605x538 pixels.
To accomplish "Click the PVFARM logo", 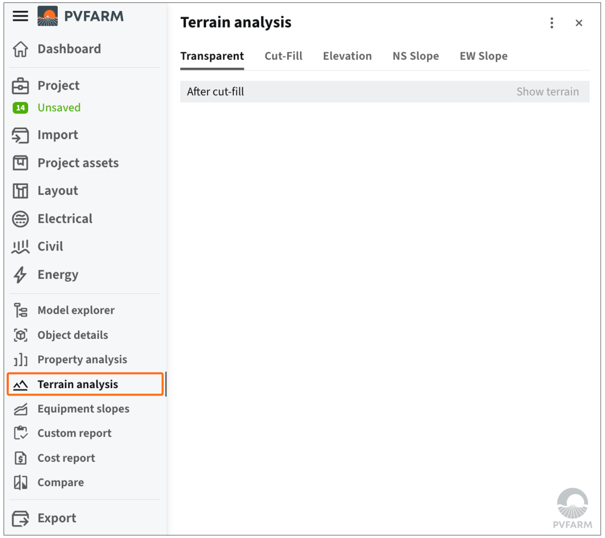I will (x=81, y=16).
